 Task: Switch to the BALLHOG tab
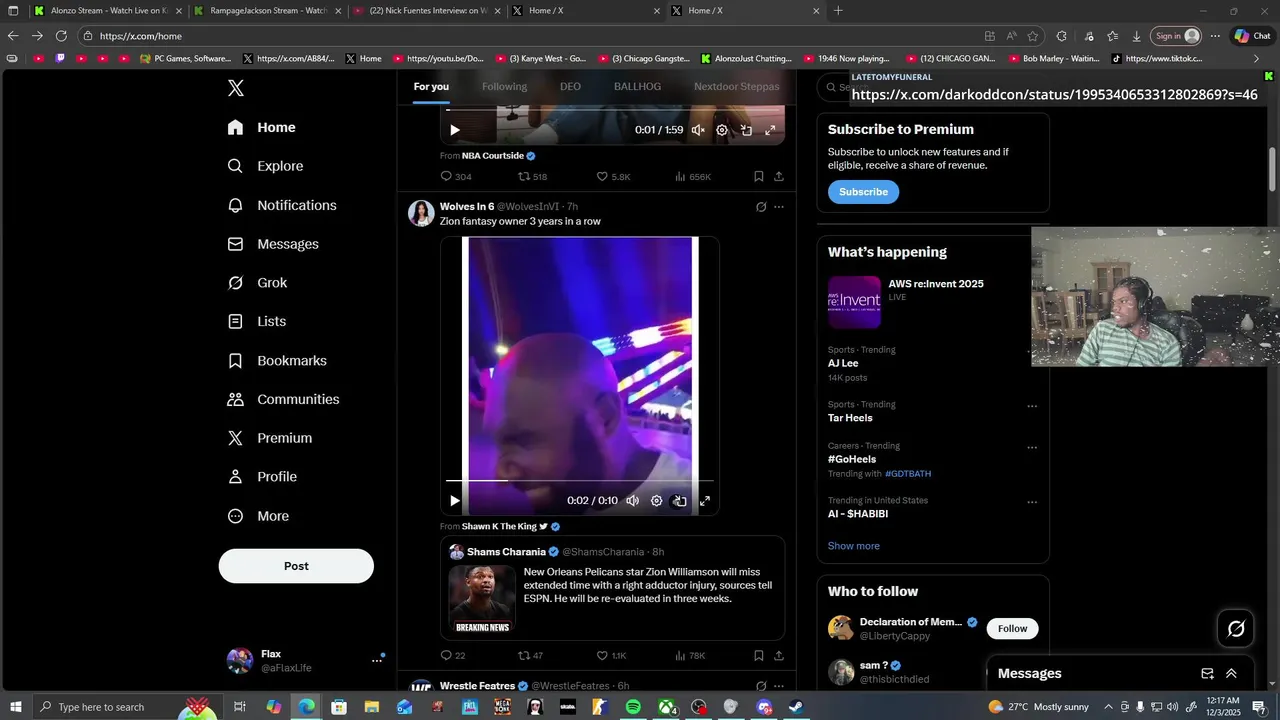point(637,87)
